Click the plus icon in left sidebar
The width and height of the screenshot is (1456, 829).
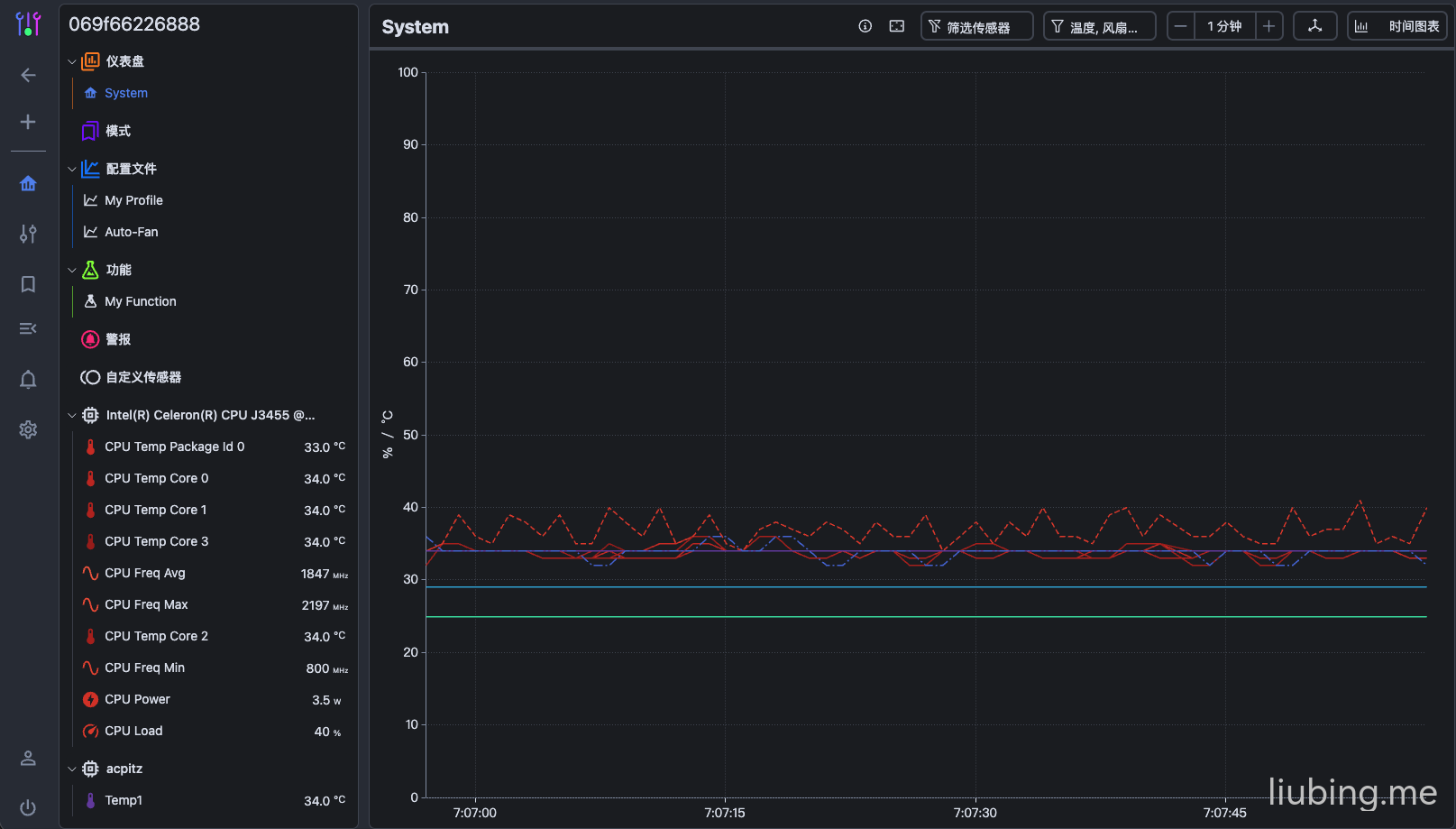tap(28, 122)
